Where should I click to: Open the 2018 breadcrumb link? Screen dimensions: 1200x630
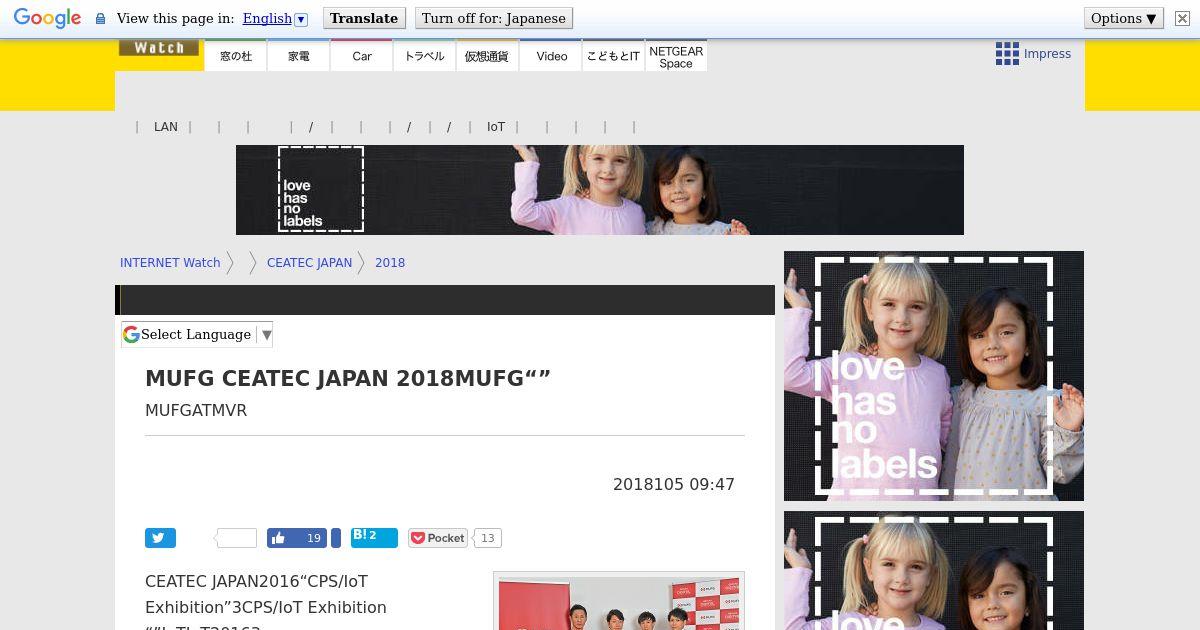point(390,263)
